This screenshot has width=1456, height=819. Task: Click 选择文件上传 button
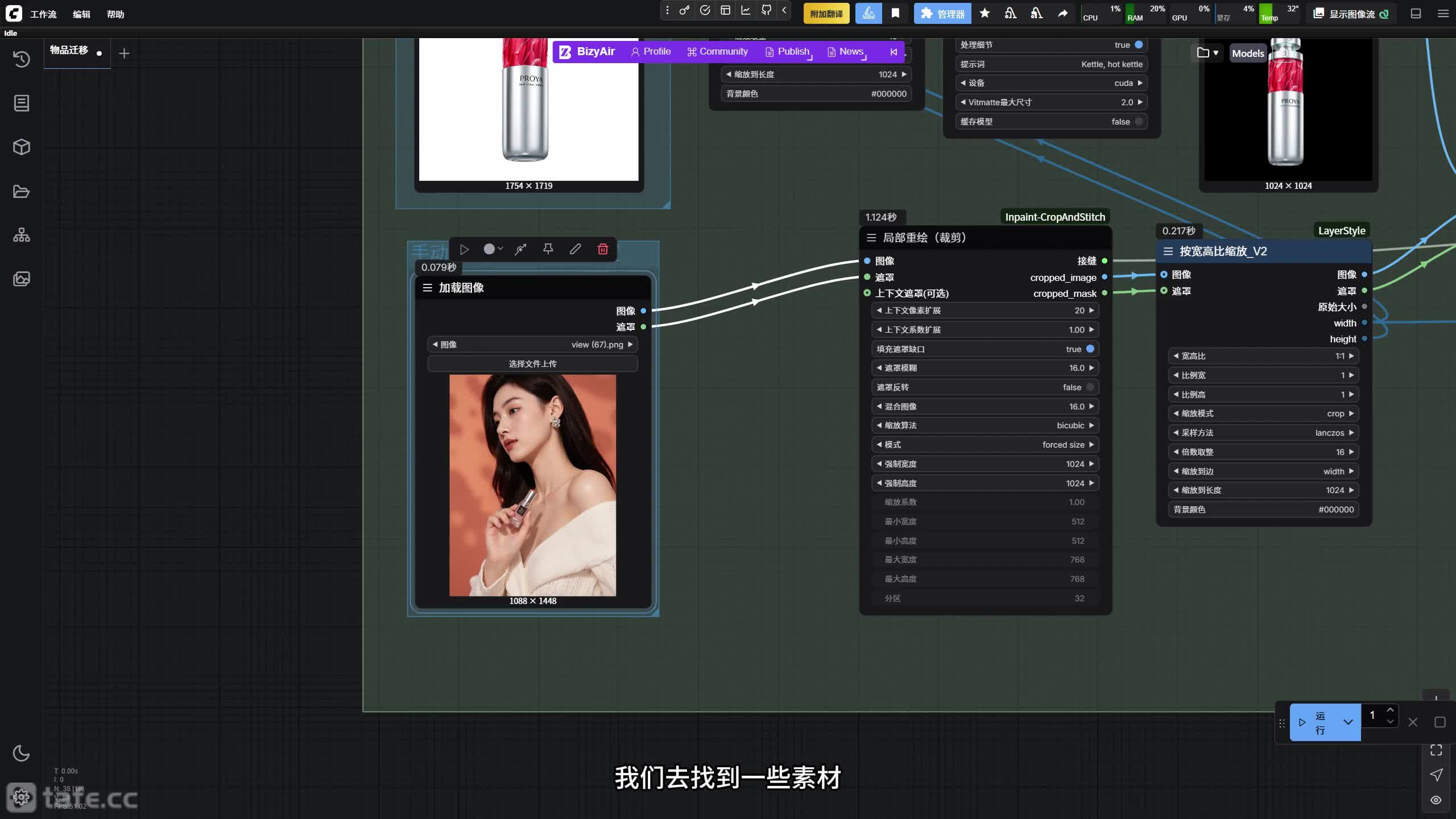(x=532, y=363)
